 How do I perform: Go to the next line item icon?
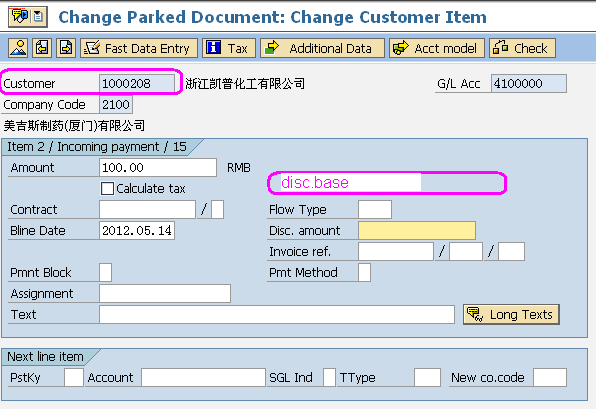[66, 48]
